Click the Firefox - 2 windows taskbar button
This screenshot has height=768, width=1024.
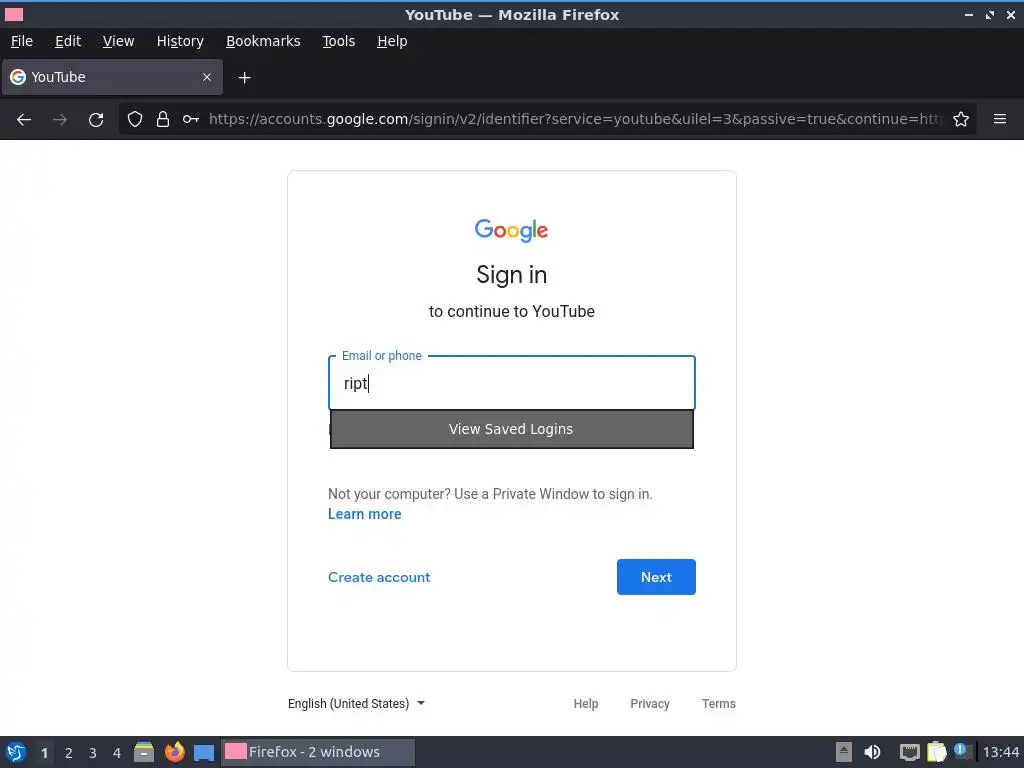(318, 752)
